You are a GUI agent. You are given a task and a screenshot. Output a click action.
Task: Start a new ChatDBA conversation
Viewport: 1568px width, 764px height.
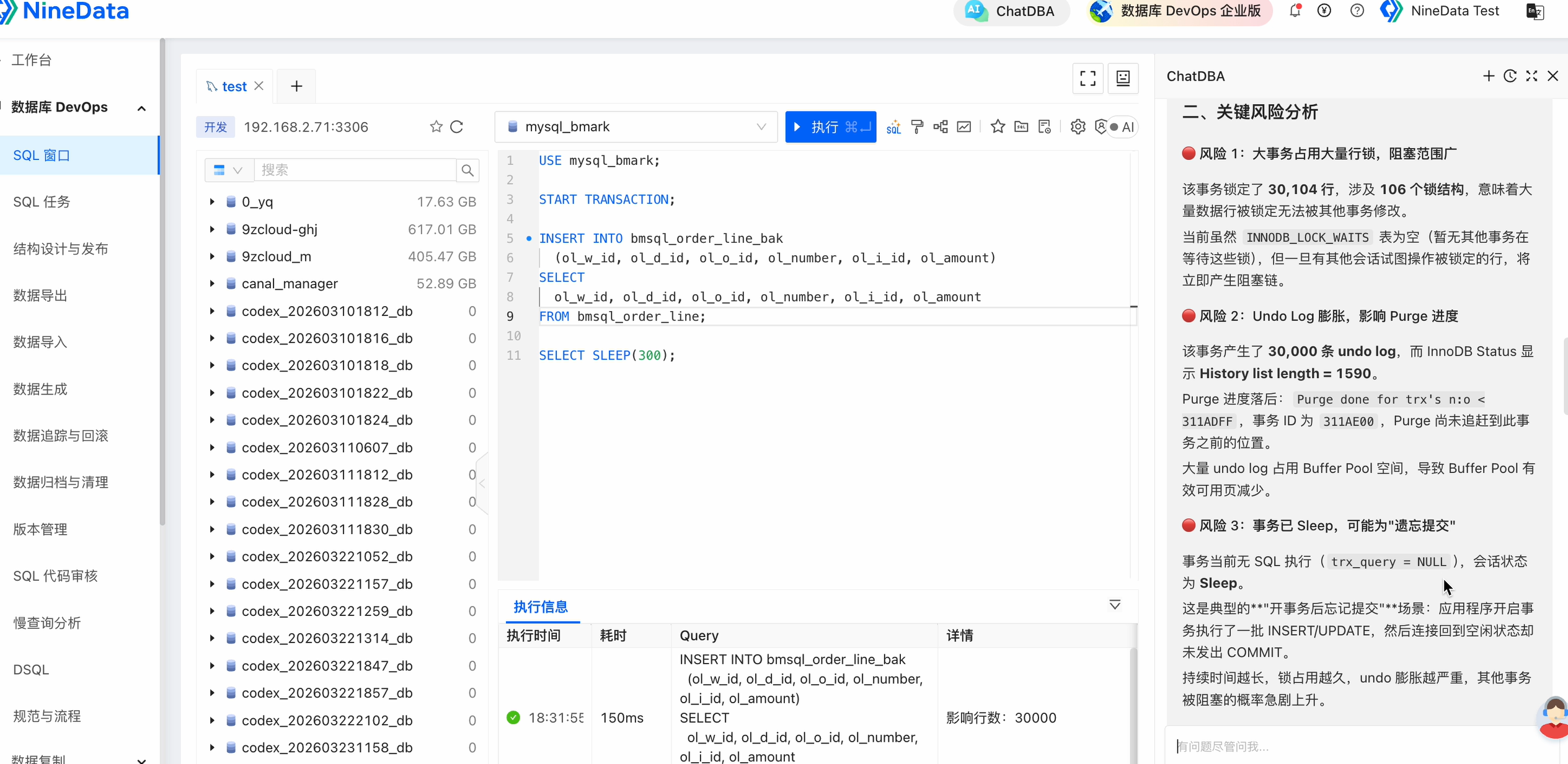[x=1489, y=76]
